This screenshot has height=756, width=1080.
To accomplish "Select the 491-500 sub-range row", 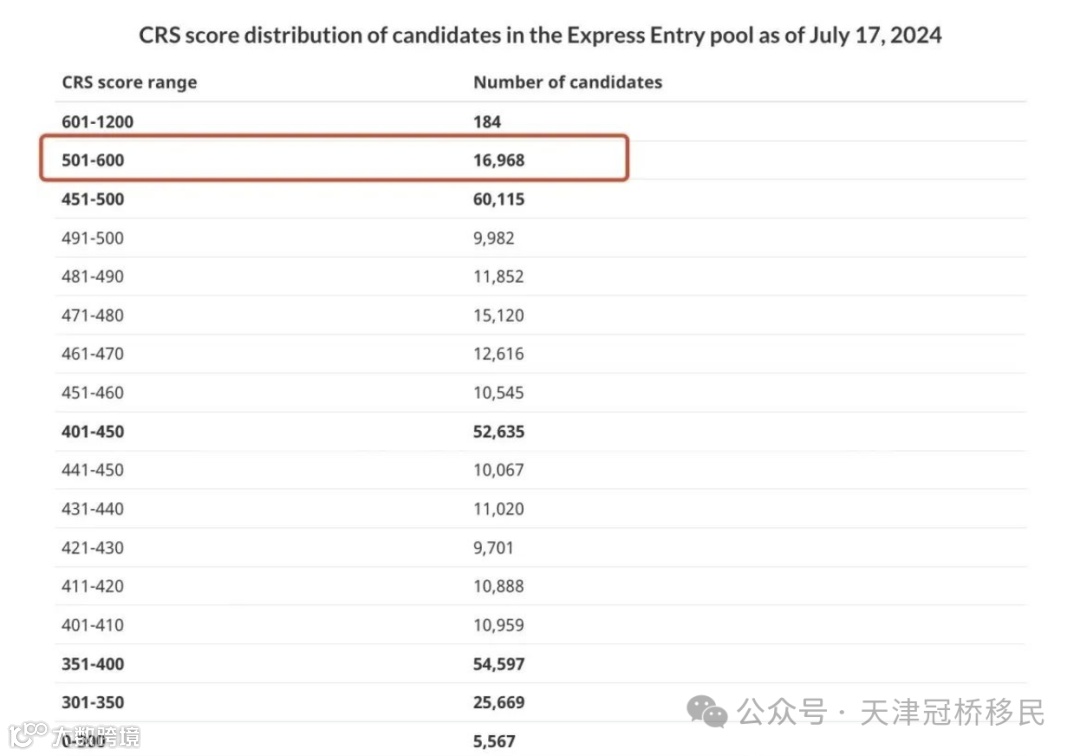I will pos(93,238).
